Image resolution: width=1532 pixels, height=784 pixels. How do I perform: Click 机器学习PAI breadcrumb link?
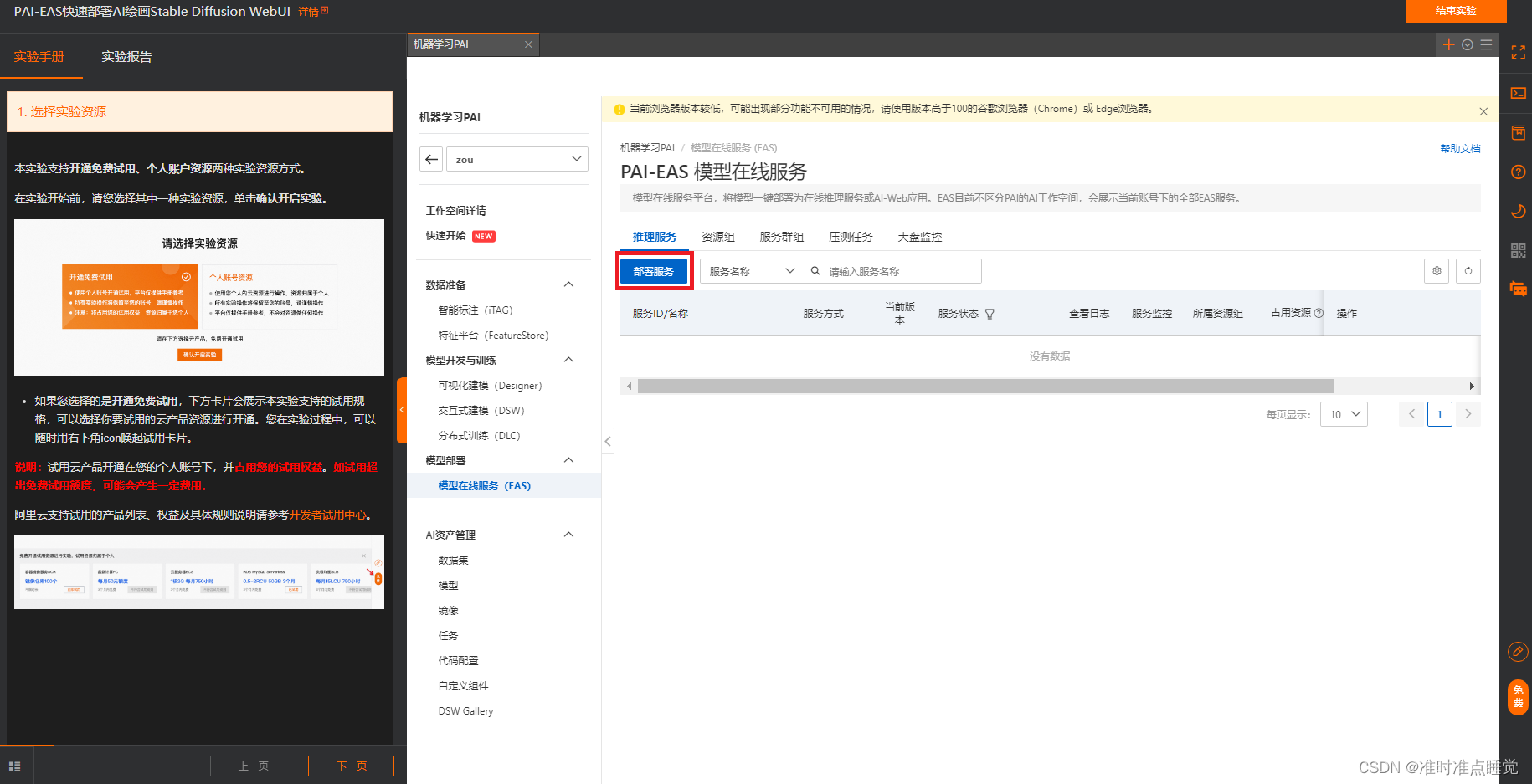647,147
